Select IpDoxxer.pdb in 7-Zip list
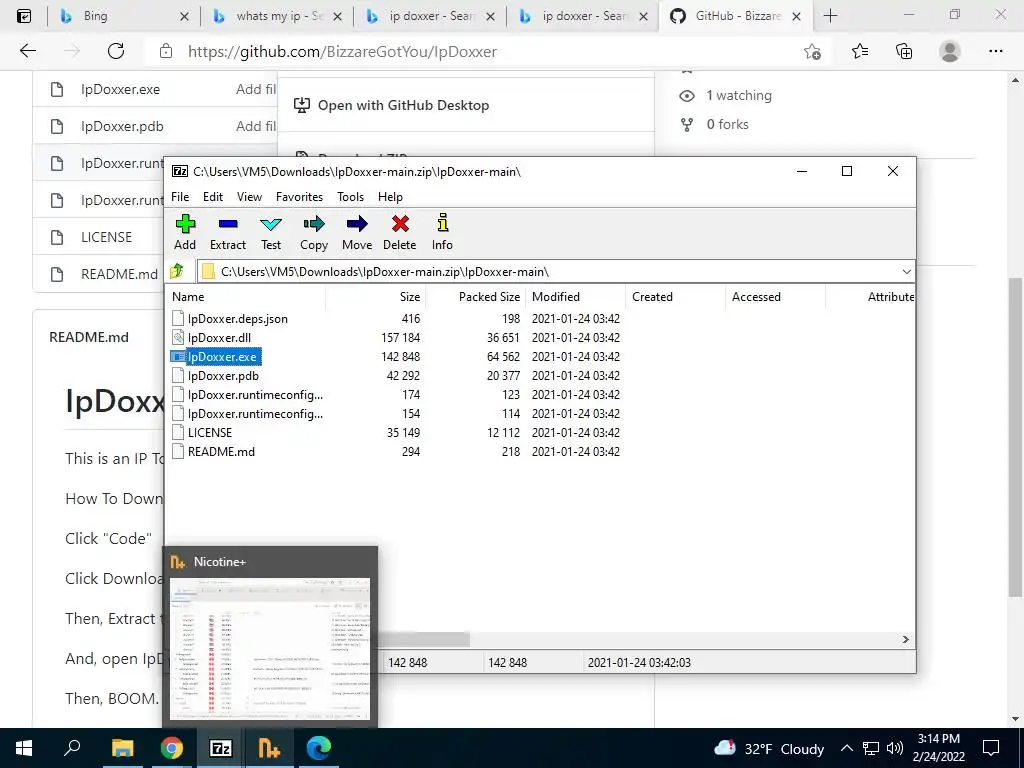Viewport: 1024px width, 768px height. [223, 376]
